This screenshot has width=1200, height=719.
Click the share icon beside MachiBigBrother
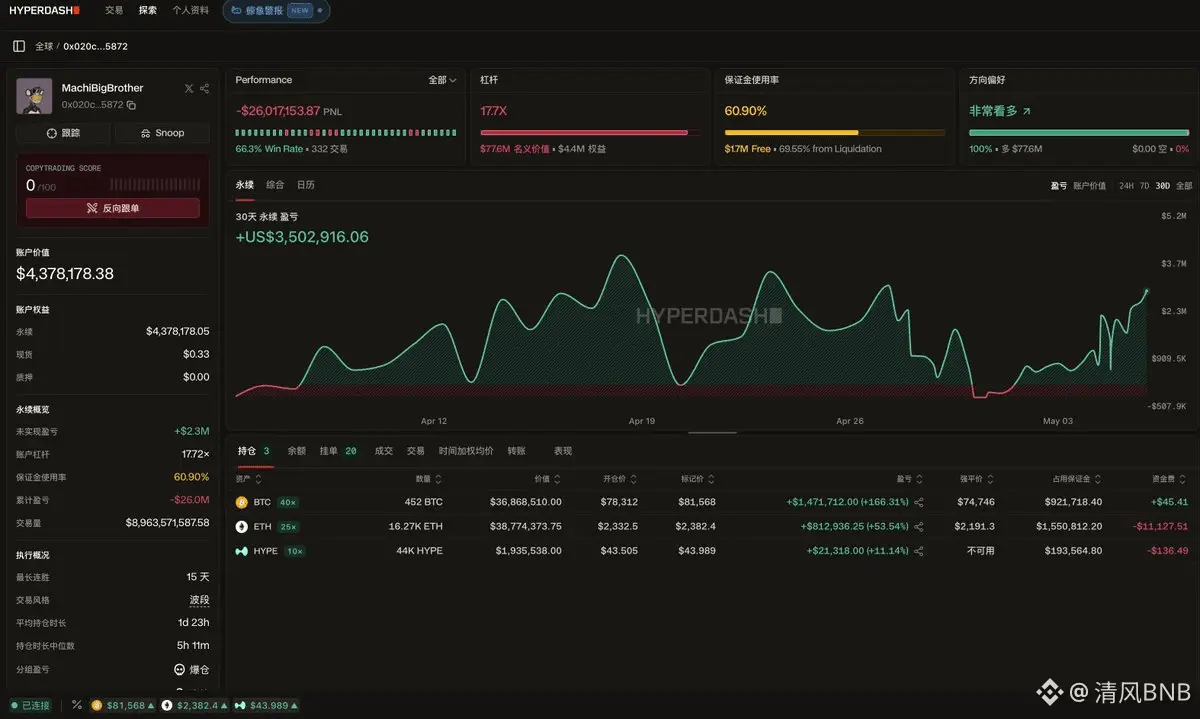click(x=204, y=88)
